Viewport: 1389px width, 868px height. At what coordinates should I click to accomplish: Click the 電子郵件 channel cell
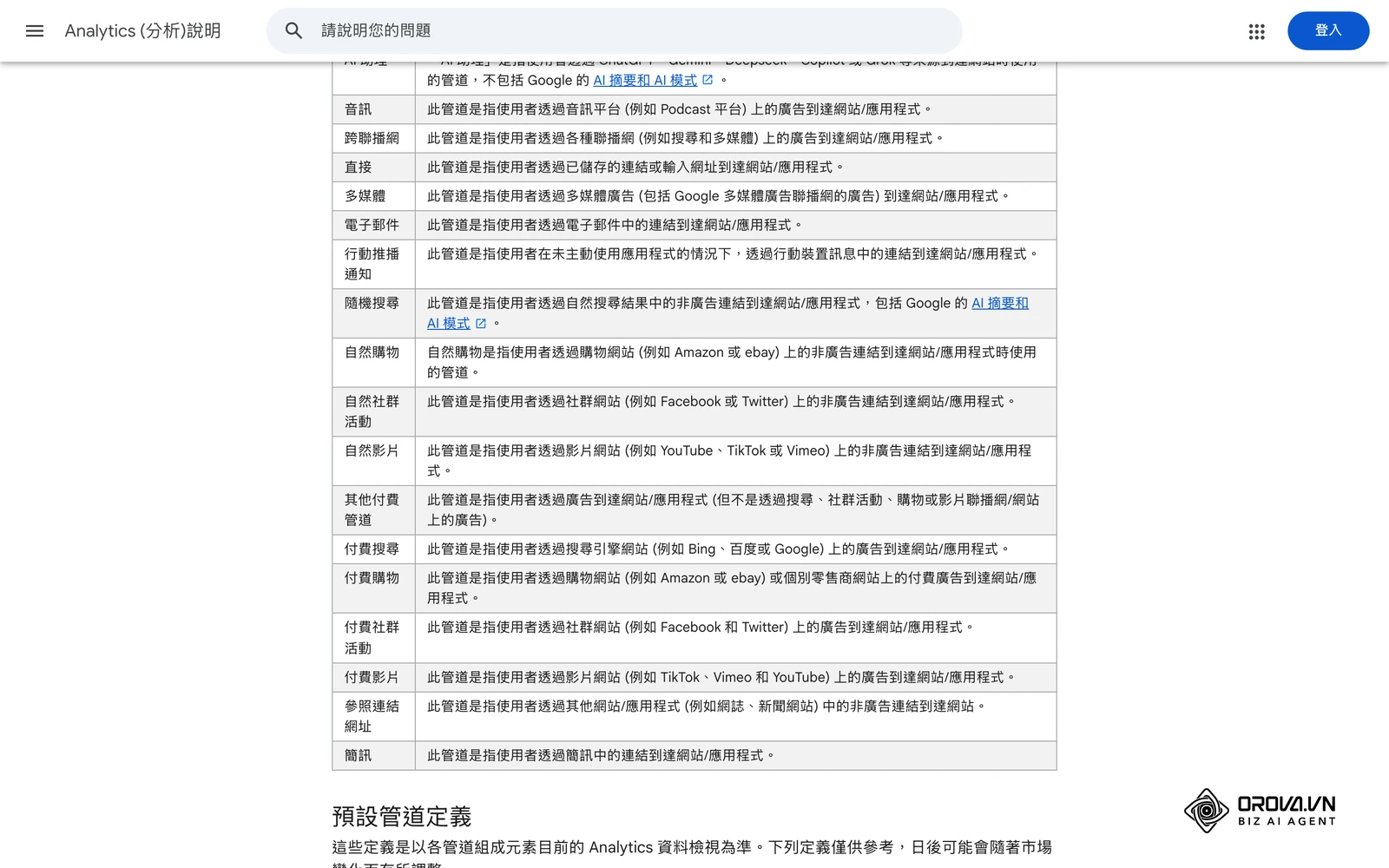click(373, 225)
